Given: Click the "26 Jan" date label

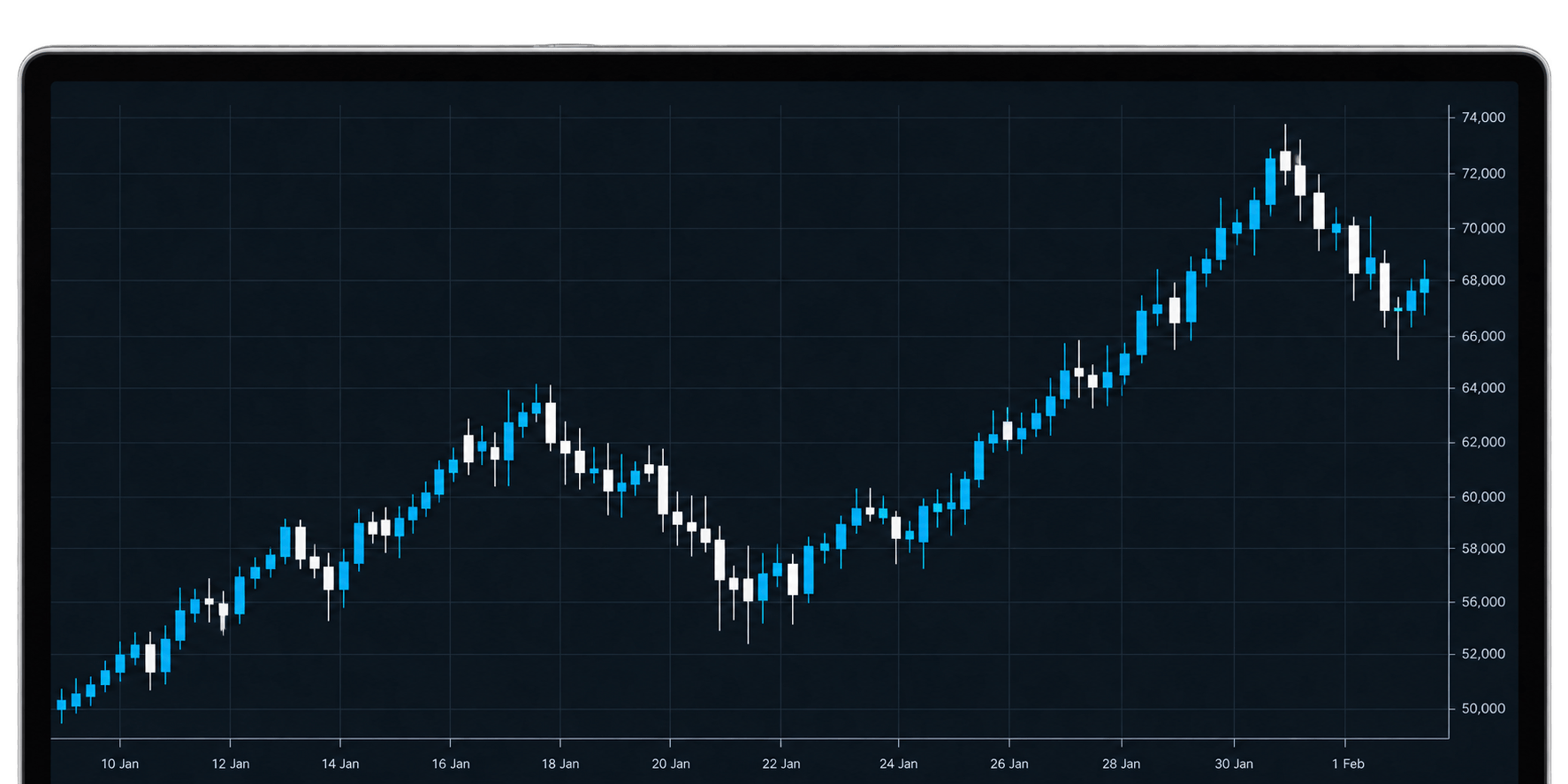Looking at the screenshot, I should pyautogui.click(x=1009, y=764).
